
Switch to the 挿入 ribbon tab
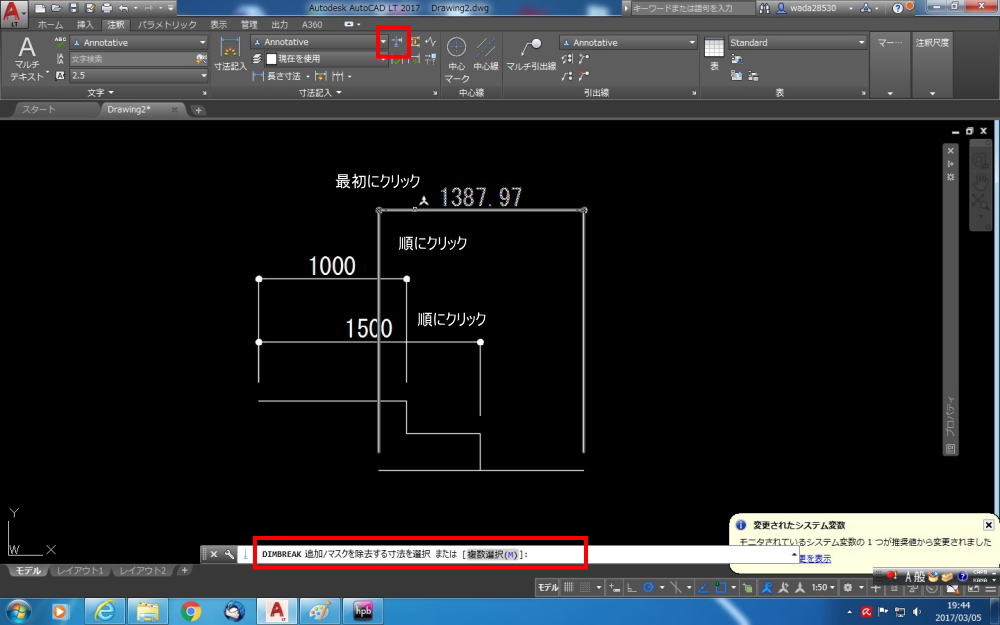pos(85,24)
